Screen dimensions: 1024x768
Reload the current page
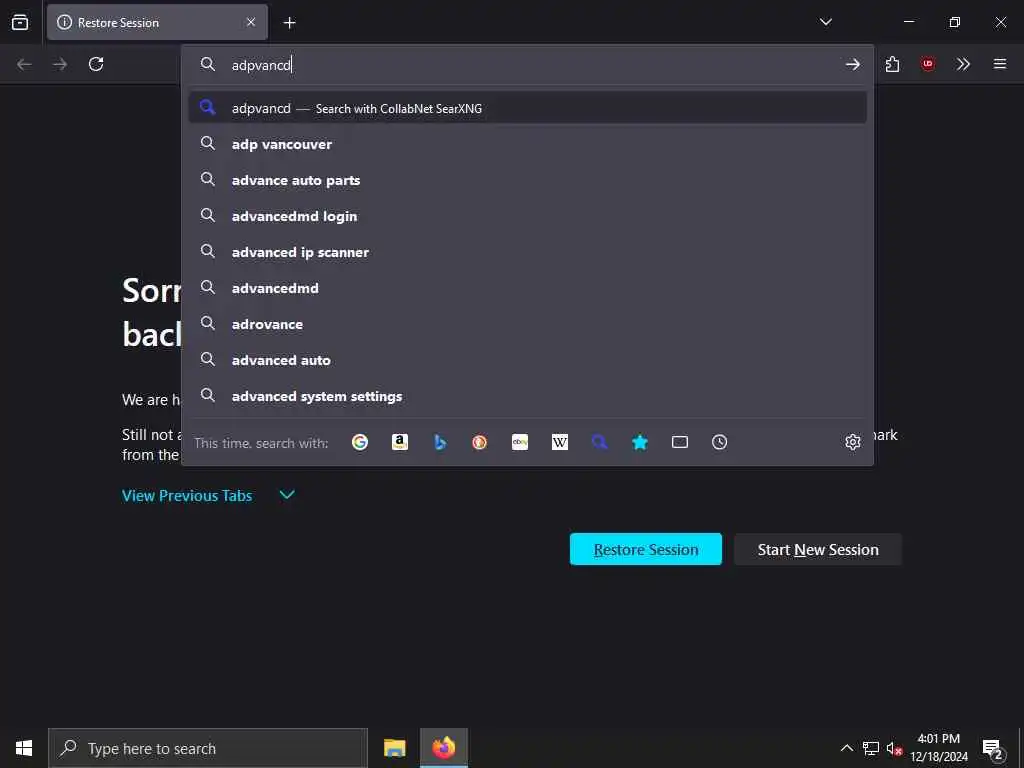coord(96,64)
